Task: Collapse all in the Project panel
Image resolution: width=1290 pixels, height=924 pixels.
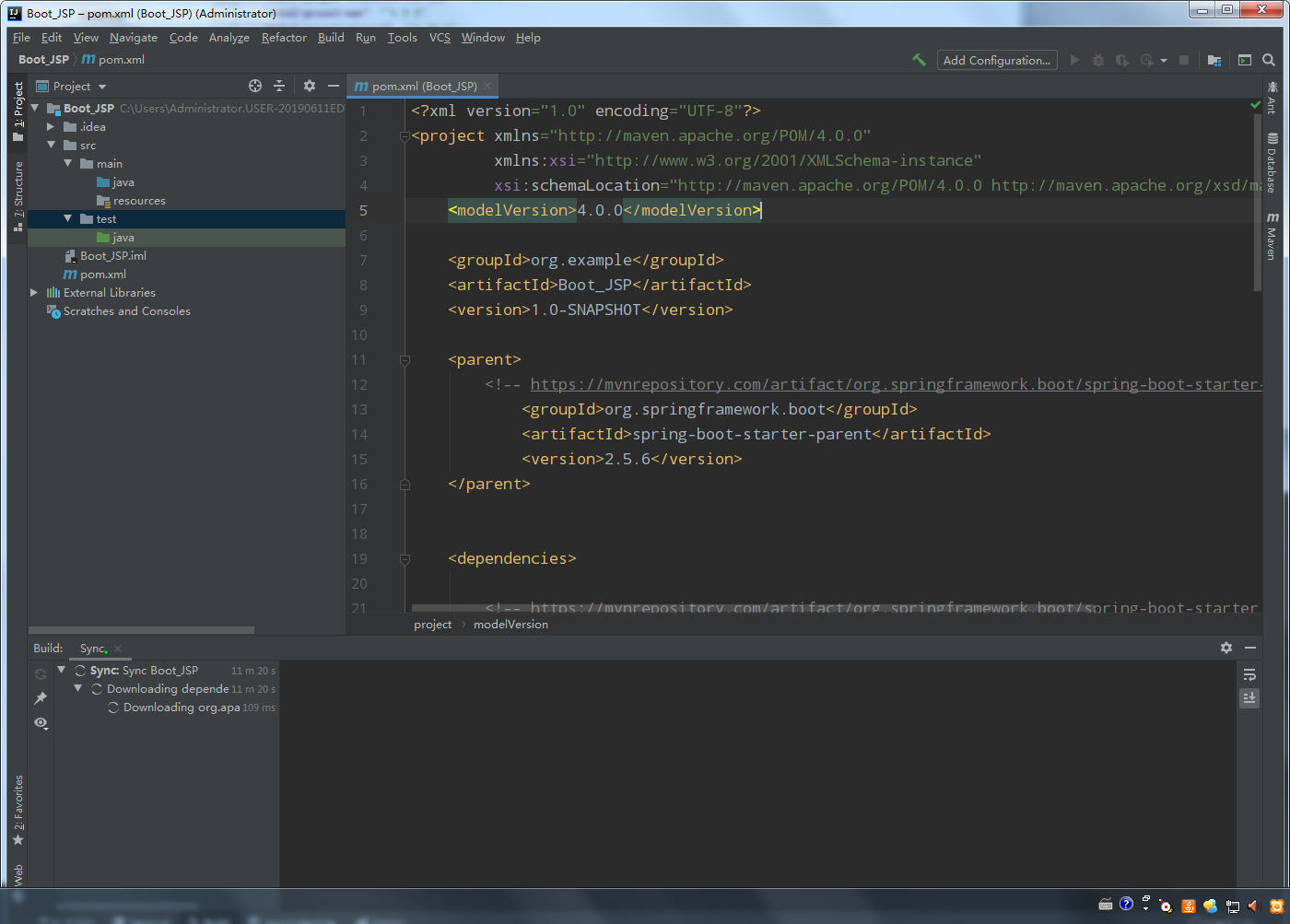Action: point(279,86)
